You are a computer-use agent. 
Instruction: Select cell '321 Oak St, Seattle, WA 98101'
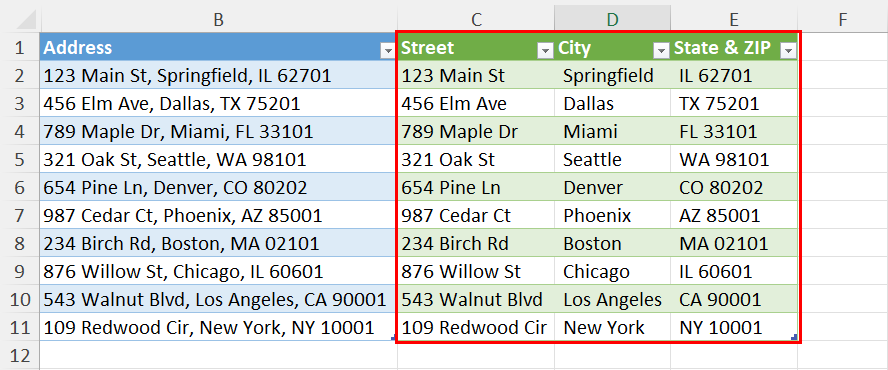219,159
